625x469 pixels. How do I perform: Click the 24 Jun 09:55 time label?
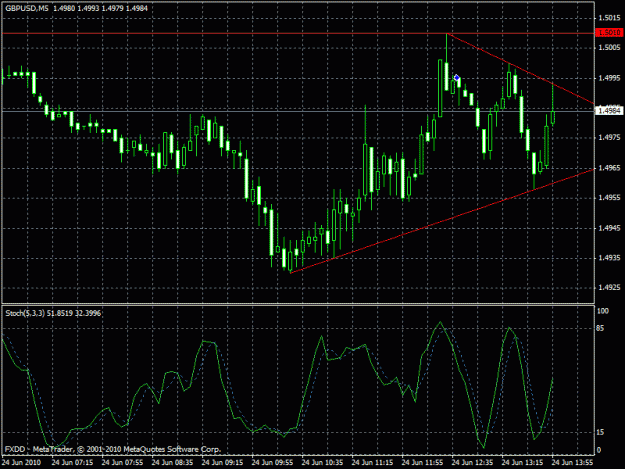point(272,463)
